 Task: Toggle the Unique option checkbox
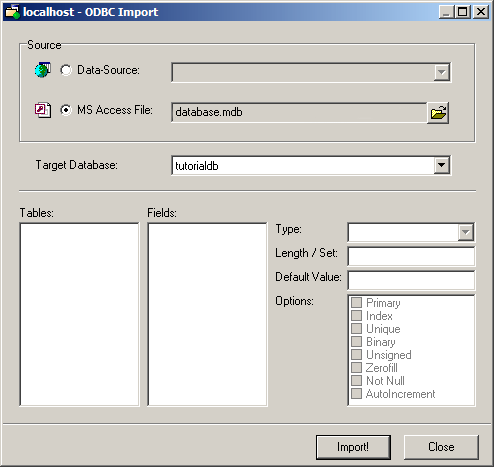(x=356, y=329)
